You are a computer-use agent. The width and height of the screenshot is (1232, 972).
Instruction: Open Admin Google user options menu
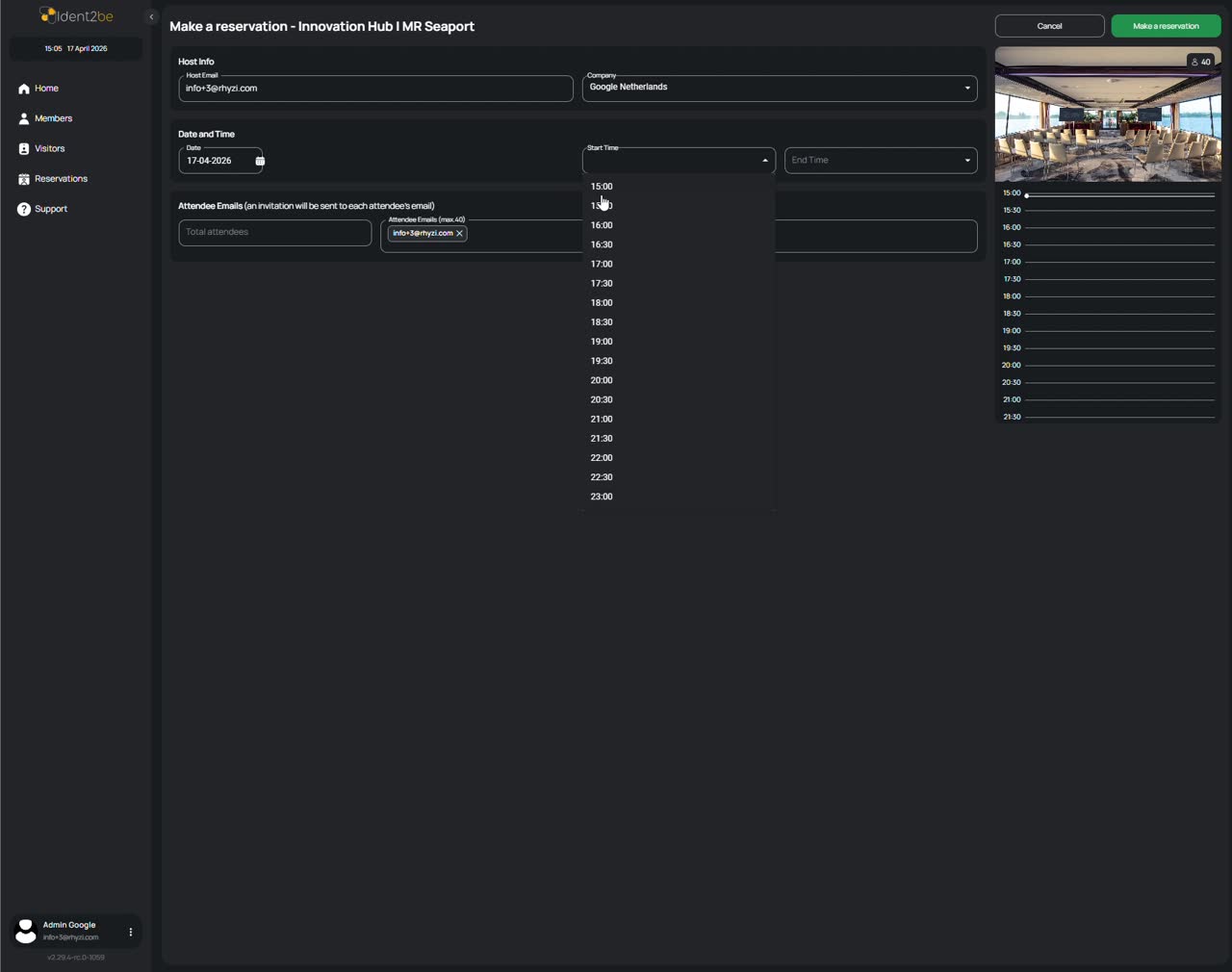tap(131, 932)
